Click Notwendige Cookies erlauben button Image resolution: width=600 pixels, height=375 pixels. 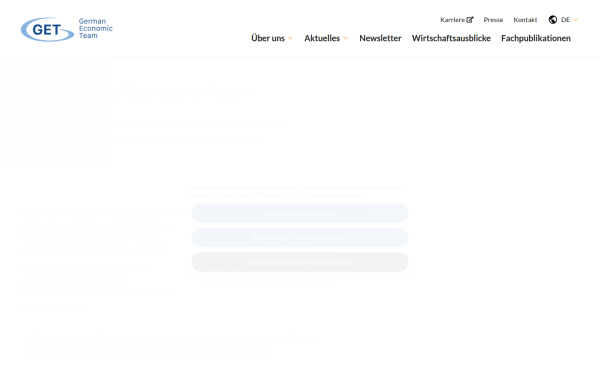pyautogui.click(x=300, y=238)
